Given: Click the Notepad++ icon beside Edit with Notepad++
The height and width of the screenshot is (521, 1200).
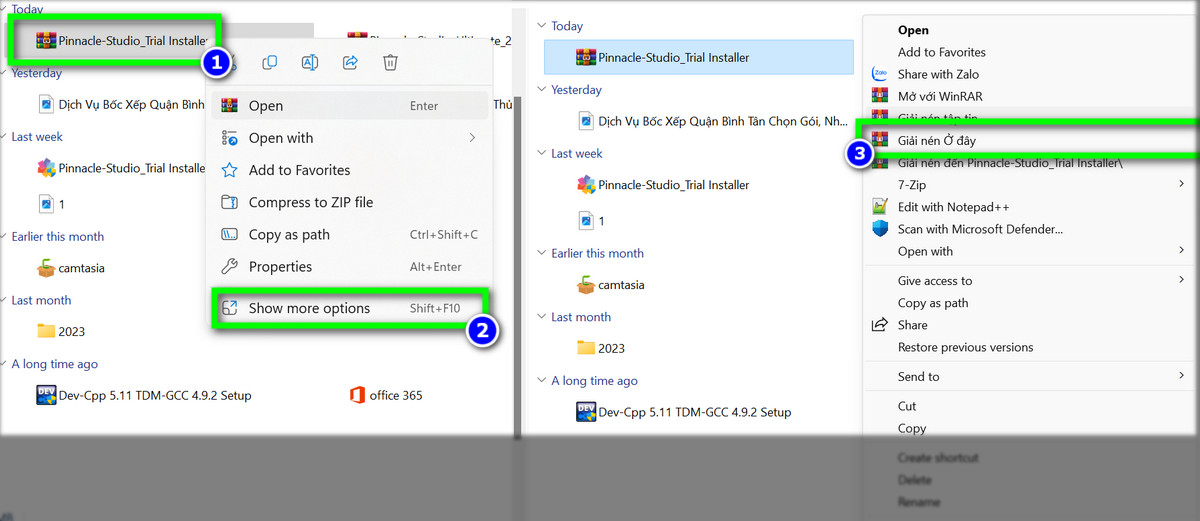Looking at the screenshot, I should [880, 207].
